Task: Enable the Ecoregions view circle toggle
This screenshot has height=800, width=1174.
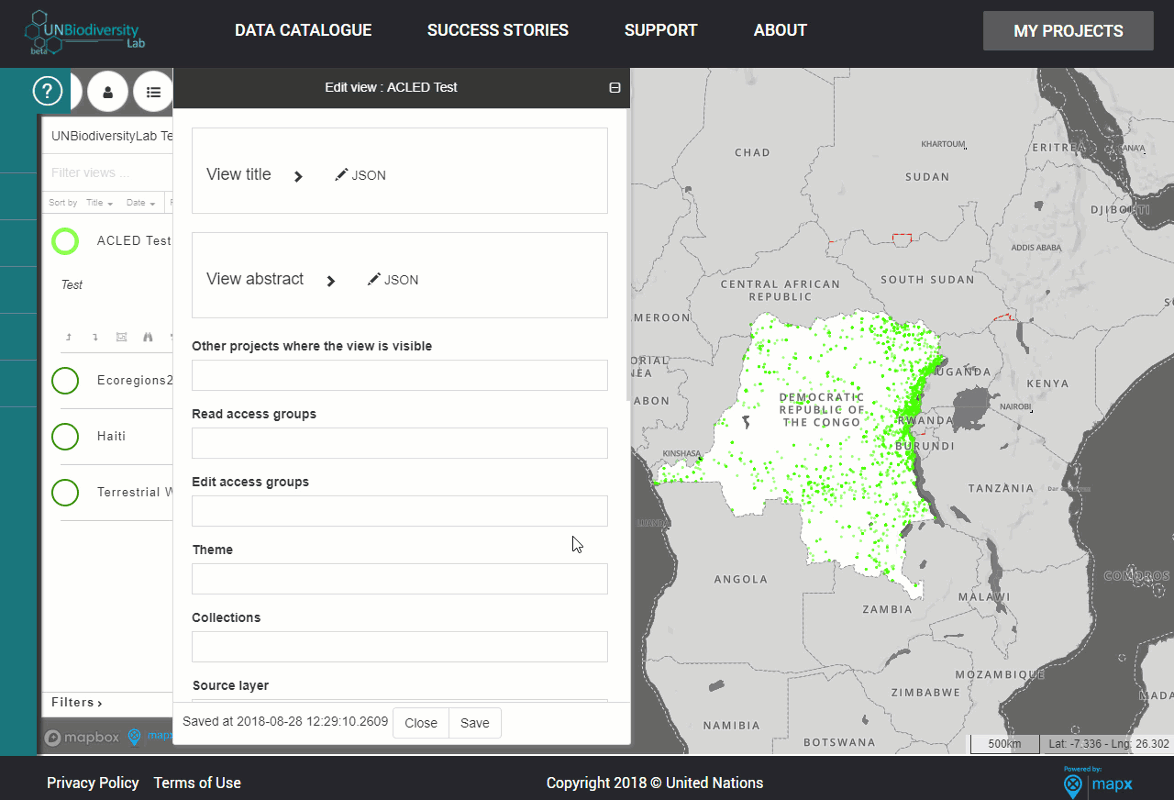Action: [x=65, y=381]
